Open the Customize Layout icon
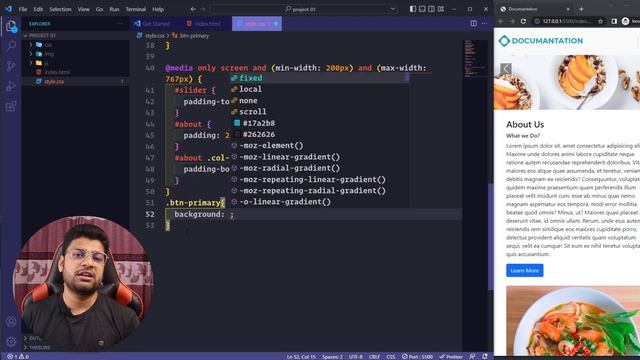The image size is (640, 360). (x=441, y=9)
